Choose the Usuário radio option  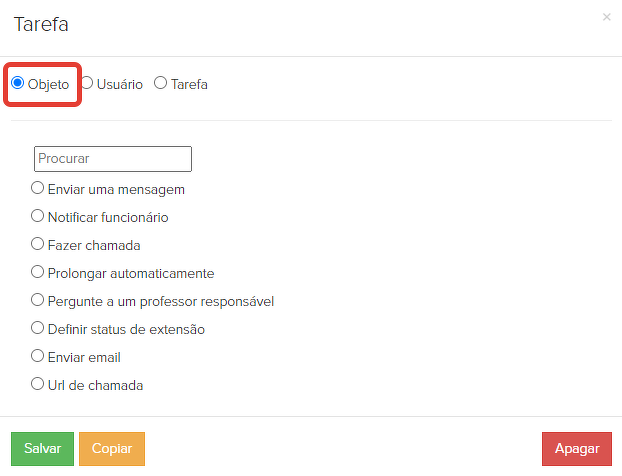click(87, 84)
